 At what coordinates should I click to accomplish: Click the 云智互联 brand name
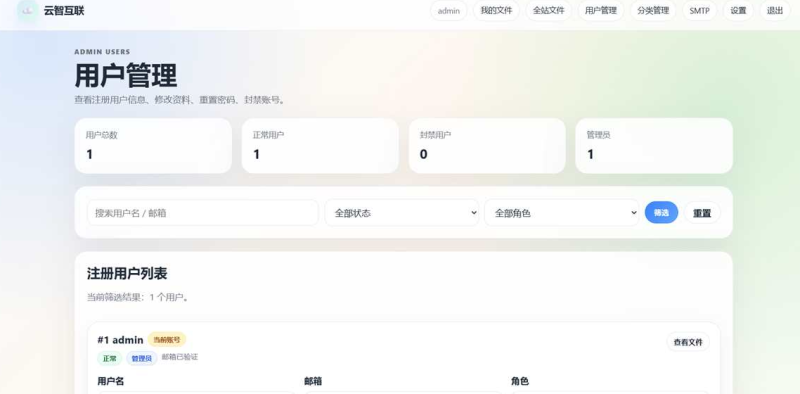64,11
